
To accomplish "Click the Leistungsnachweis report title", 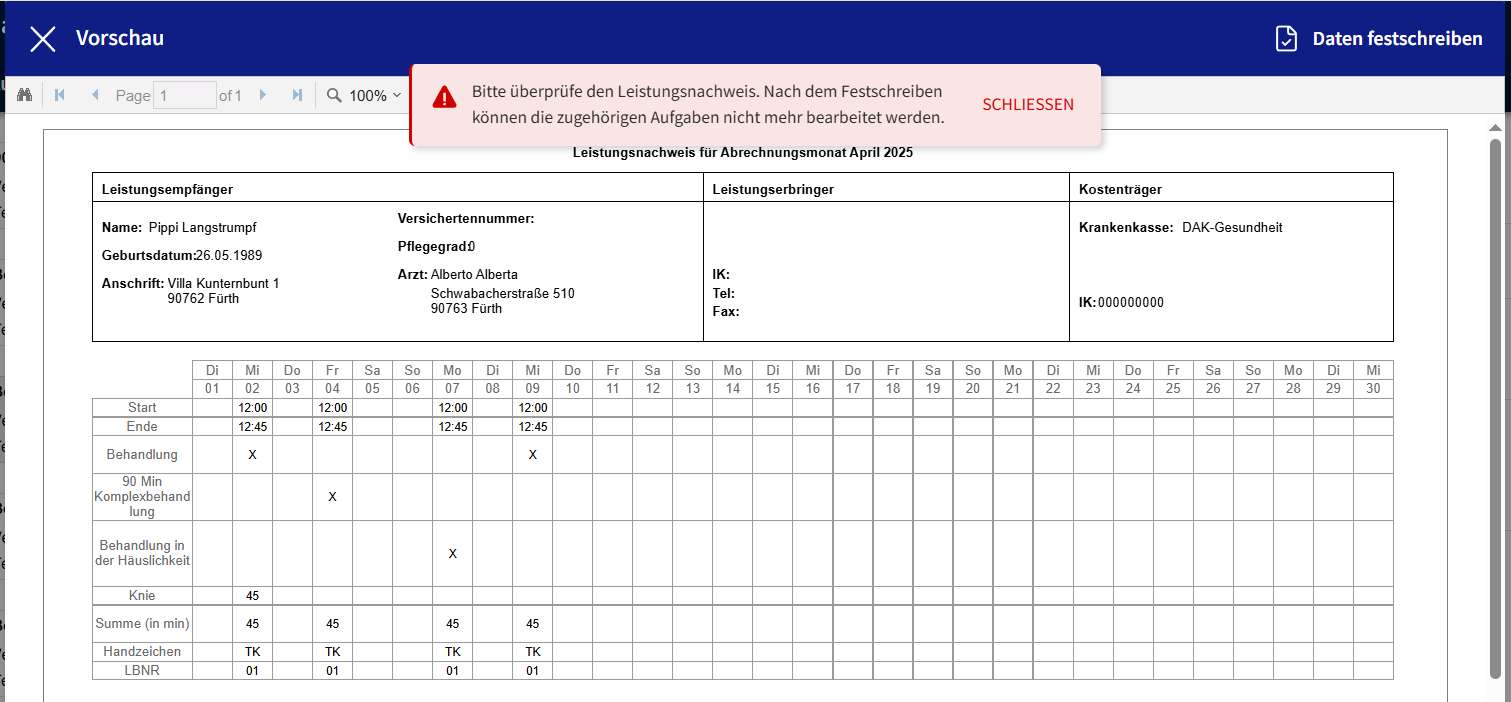I will [x=742, y=153].
